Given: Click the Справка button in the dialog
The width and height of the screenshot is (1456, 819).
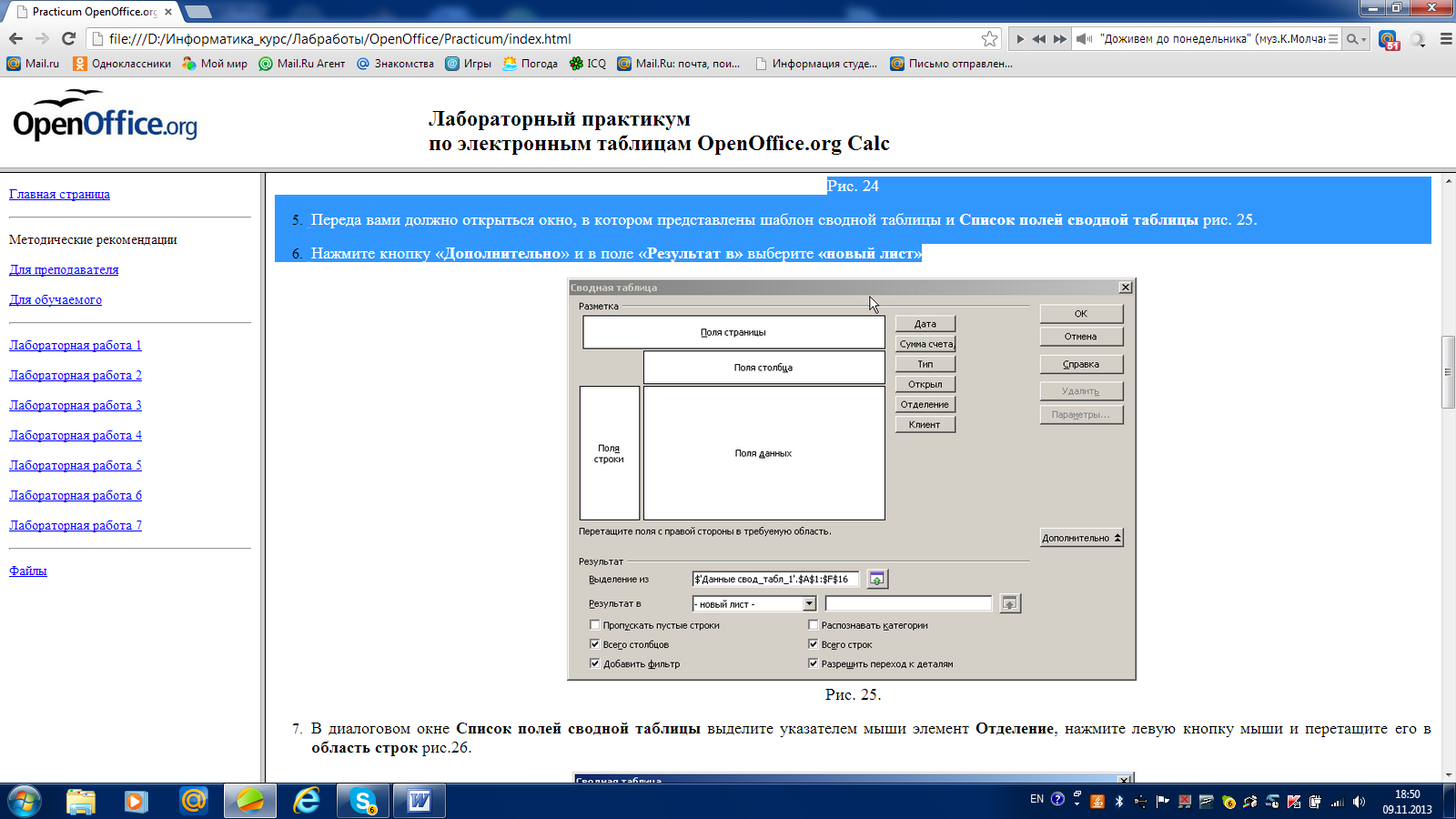Looking at the screenshot, I should [x=1081, y=364].
